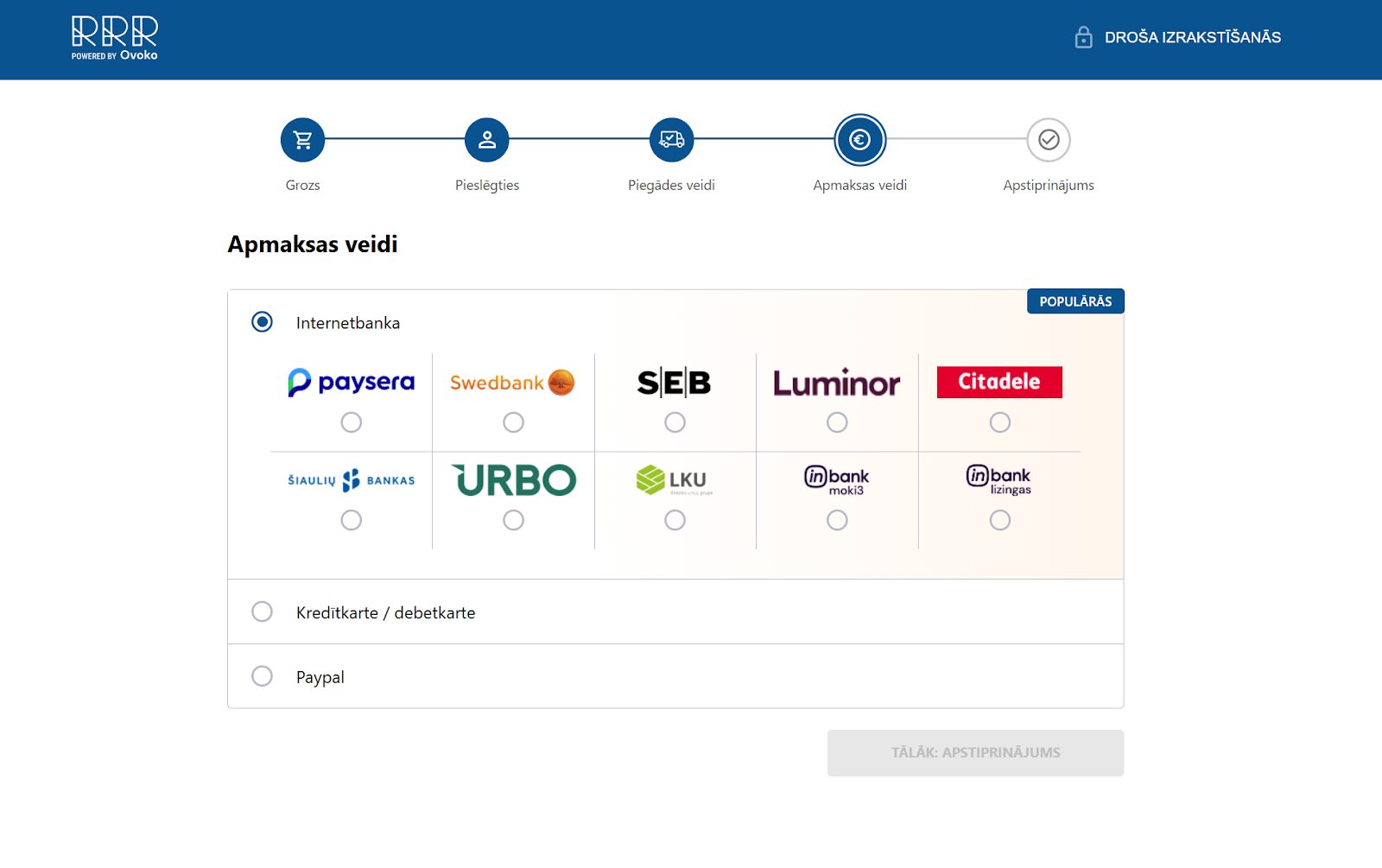Click the Internetbanka label

pyautogui.click(x=348, y=323)
